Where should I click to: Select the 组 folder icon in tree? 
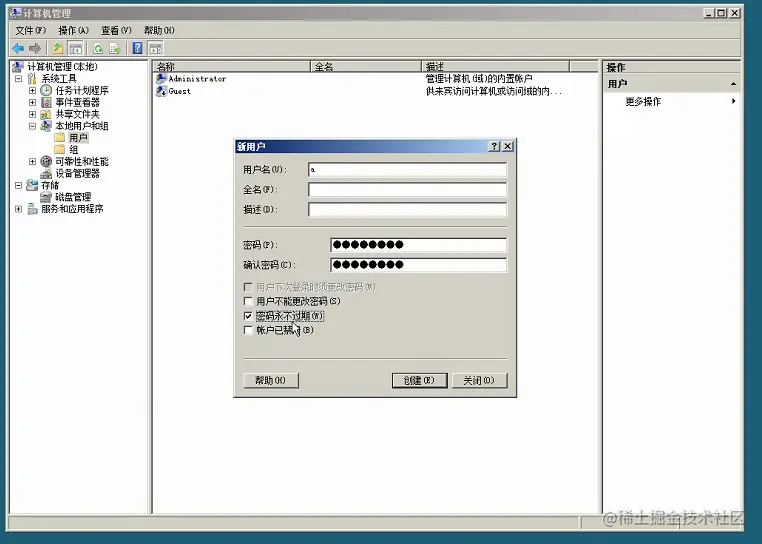coord(59,149)
